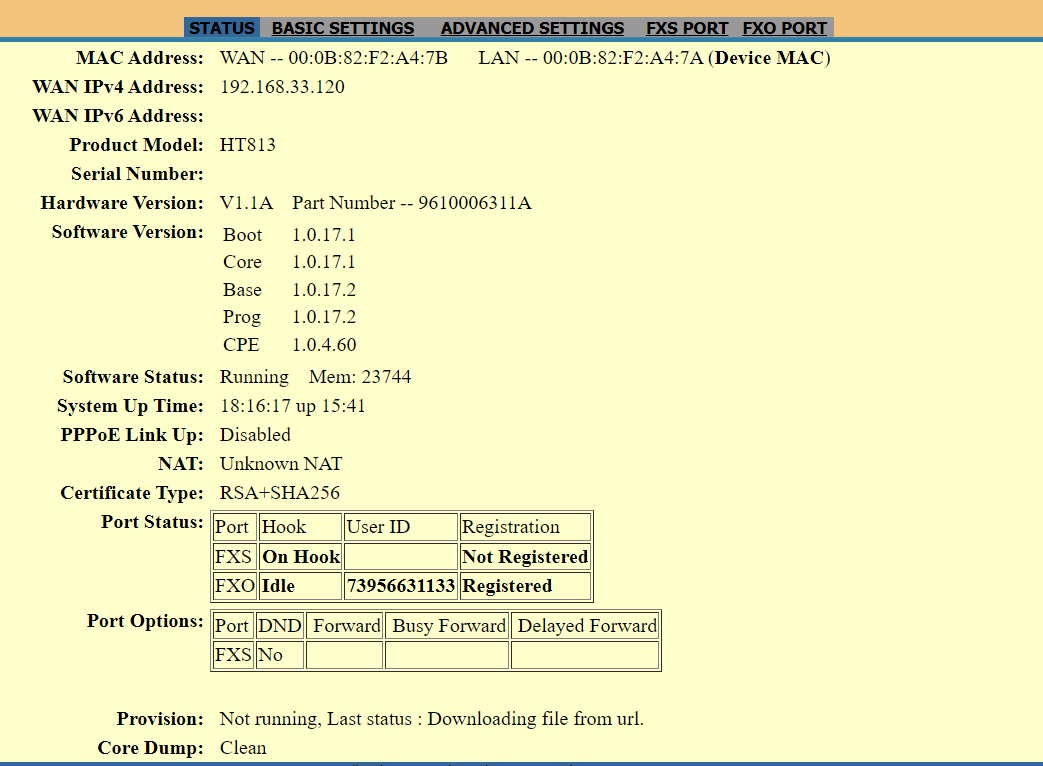Click the FXS Not Registered status cell

click(525, 557)
